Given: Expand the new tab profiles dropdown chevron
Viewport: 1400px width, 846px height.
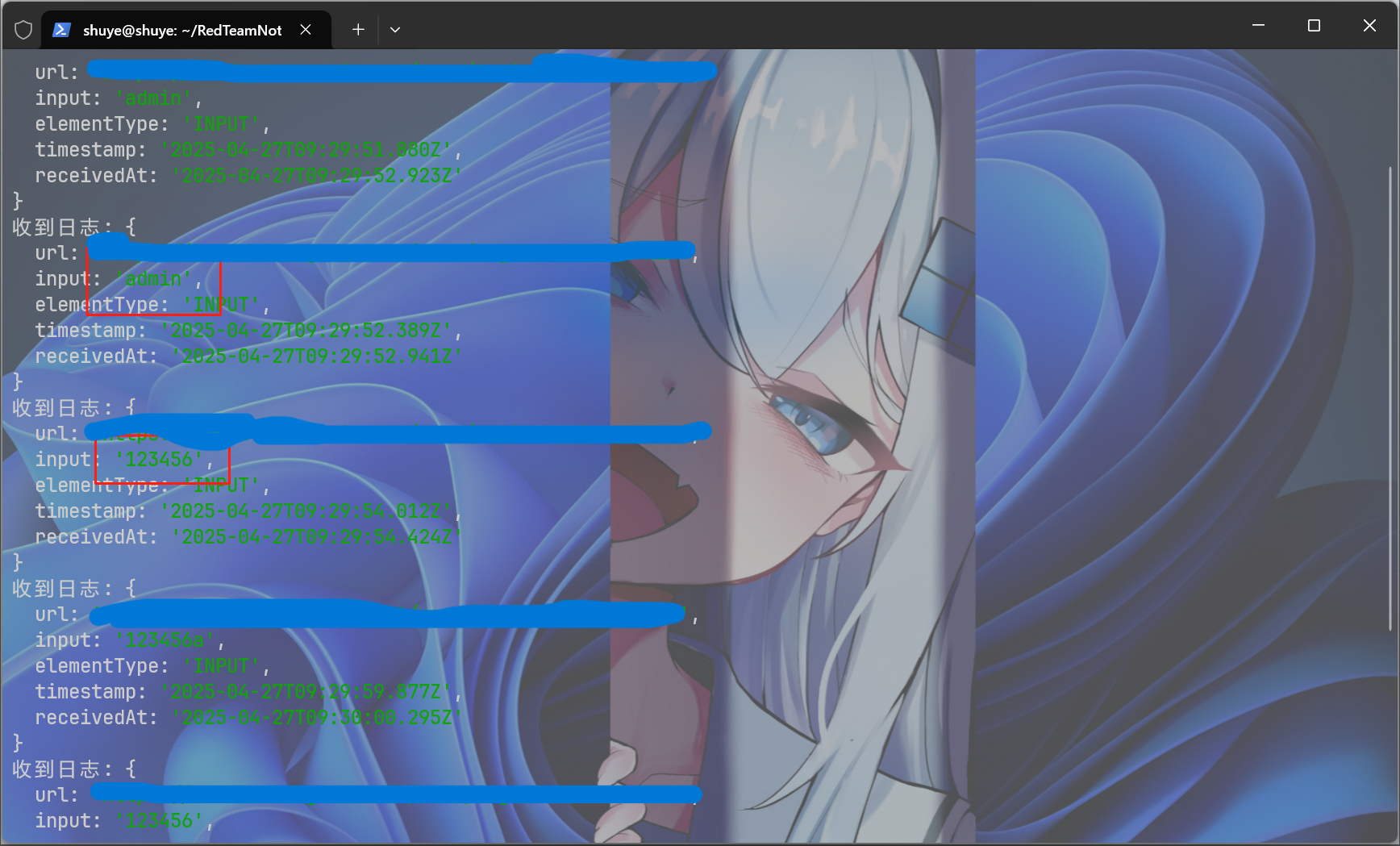Looking at the screenshot, I should tap(395, 30).
